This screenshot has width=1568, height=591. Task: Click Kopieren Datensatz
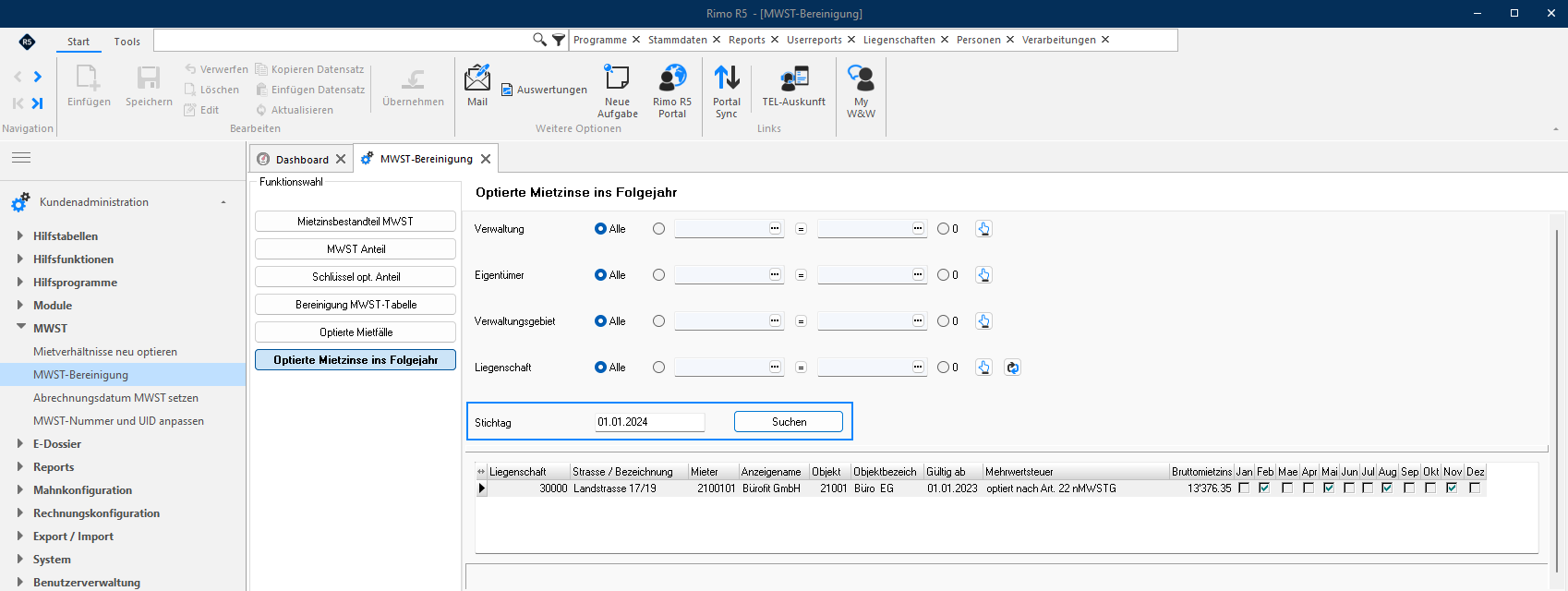click(x=309, y=69)
